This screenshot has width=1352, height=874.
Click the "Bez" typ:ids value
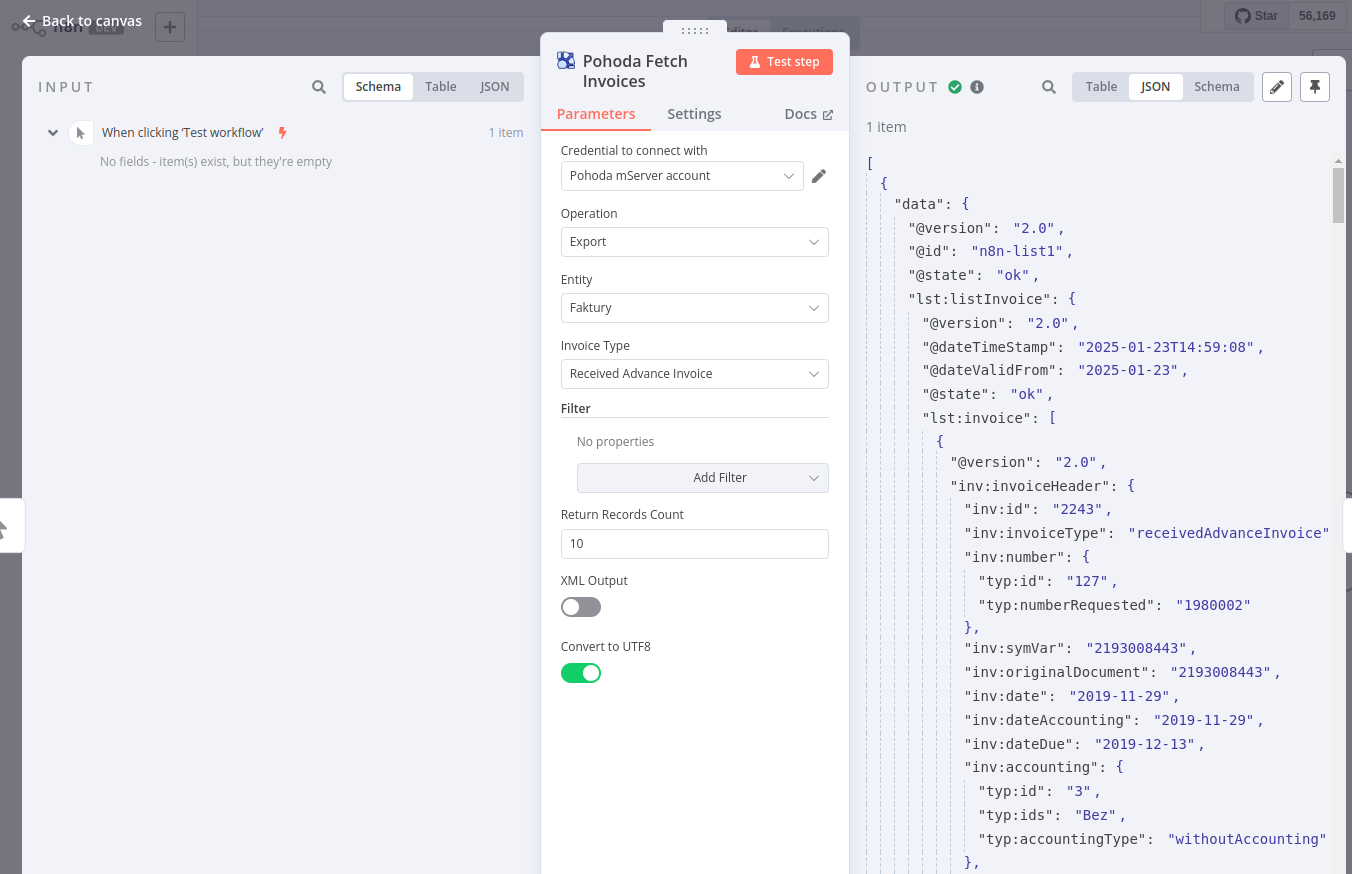tap(1097, 815)
